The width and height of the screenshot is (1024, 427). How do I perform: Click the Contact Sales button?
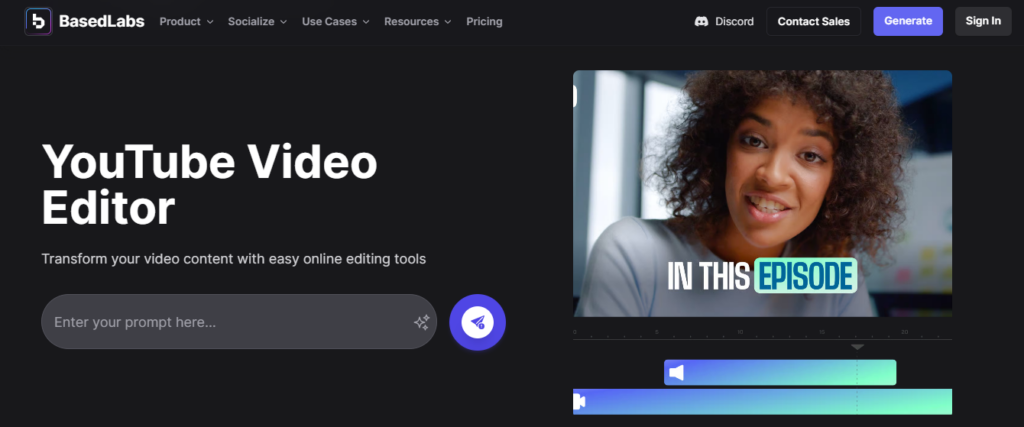tap(813, 21)
